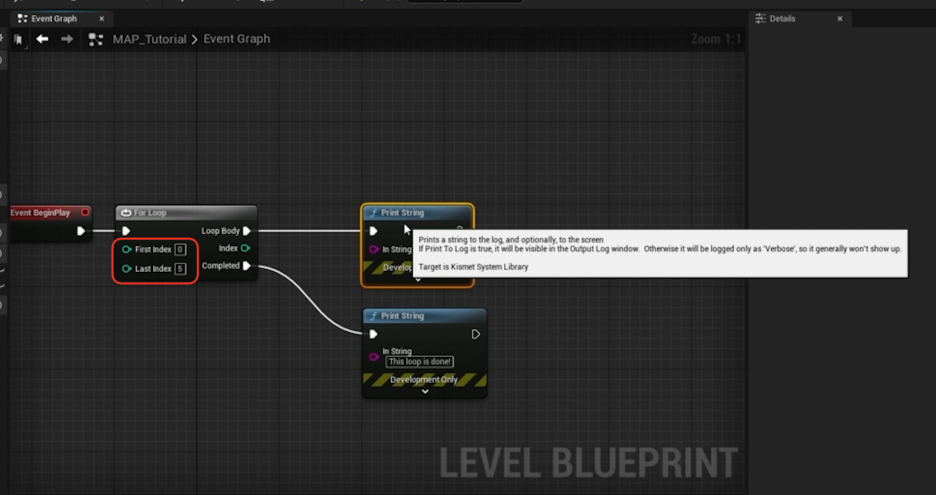Screen dimensions: 936x495
Task: Select Event Graph in the breadcrumb
Action: 237,39
